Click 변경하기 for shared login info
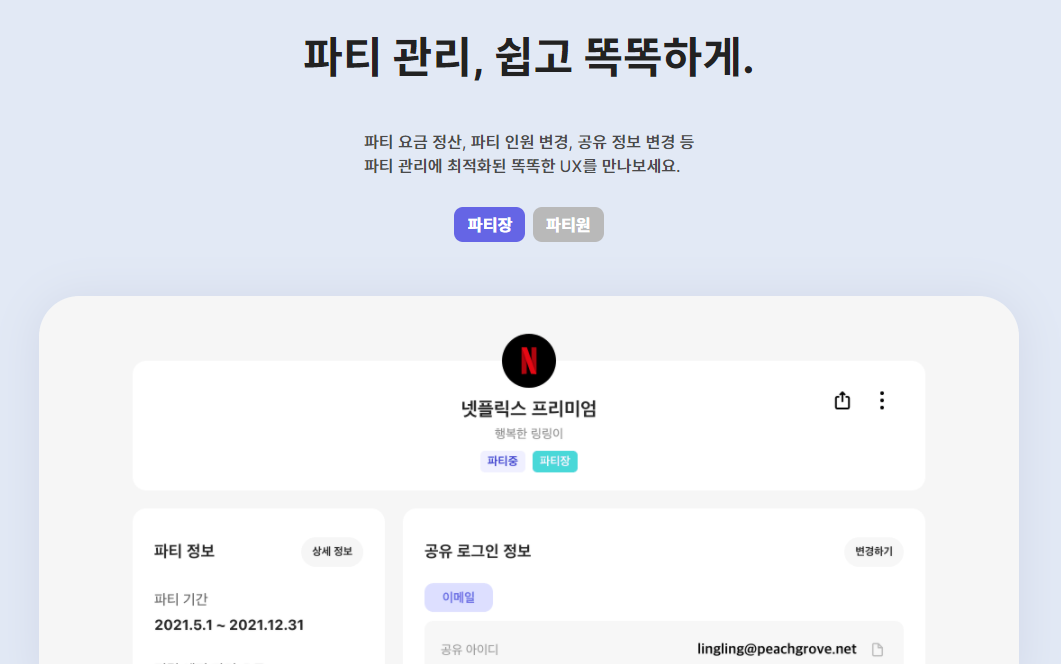The width and height of the screenshot is (1061, 664). point(874,552)
